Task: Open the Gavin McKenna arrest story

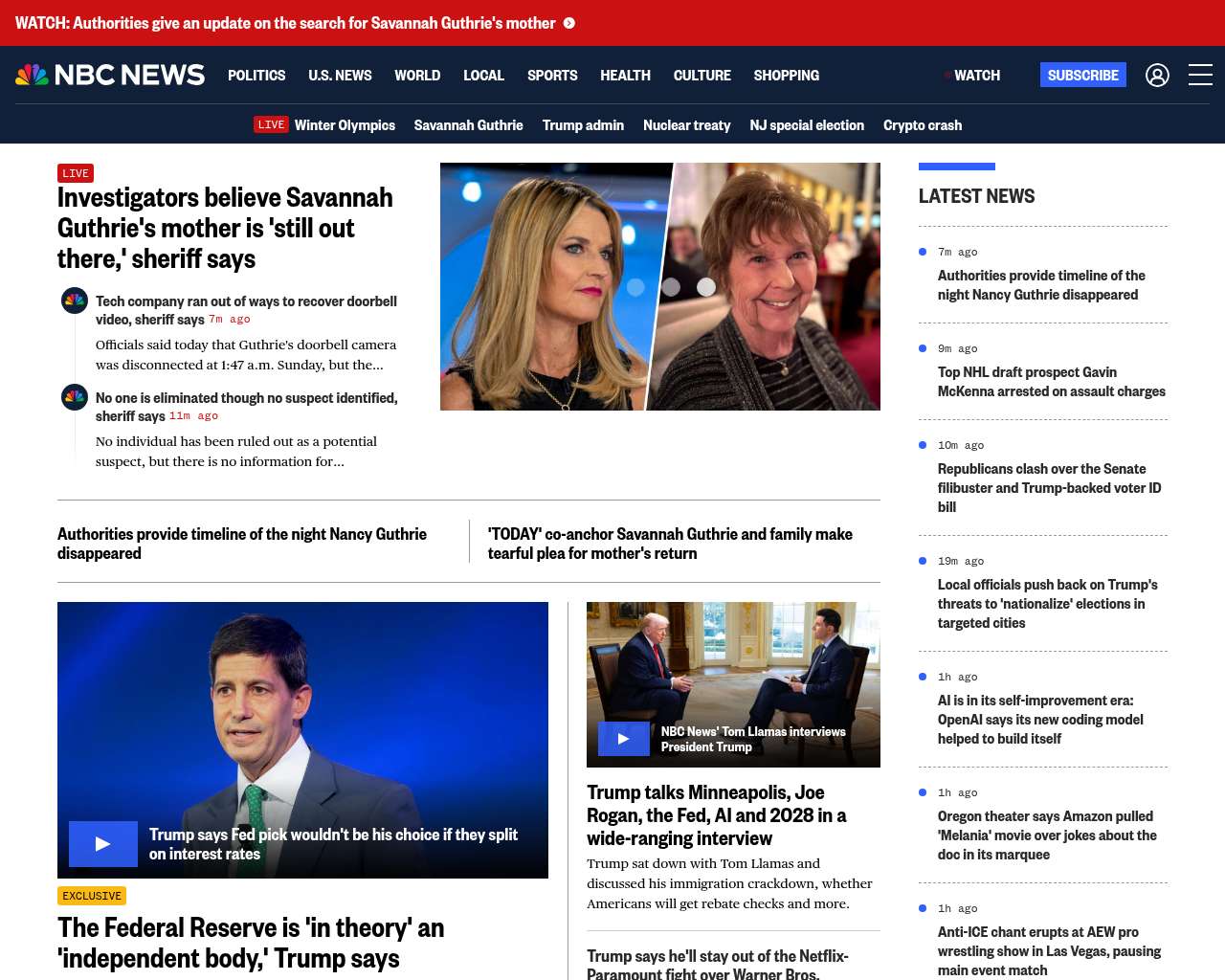Action: point(1052,382)
